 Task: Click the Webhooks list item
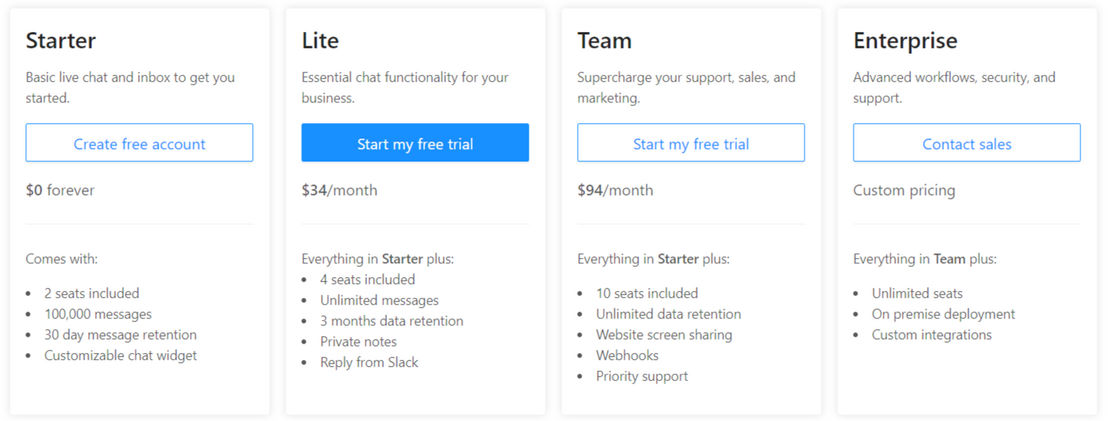[627, 355]
